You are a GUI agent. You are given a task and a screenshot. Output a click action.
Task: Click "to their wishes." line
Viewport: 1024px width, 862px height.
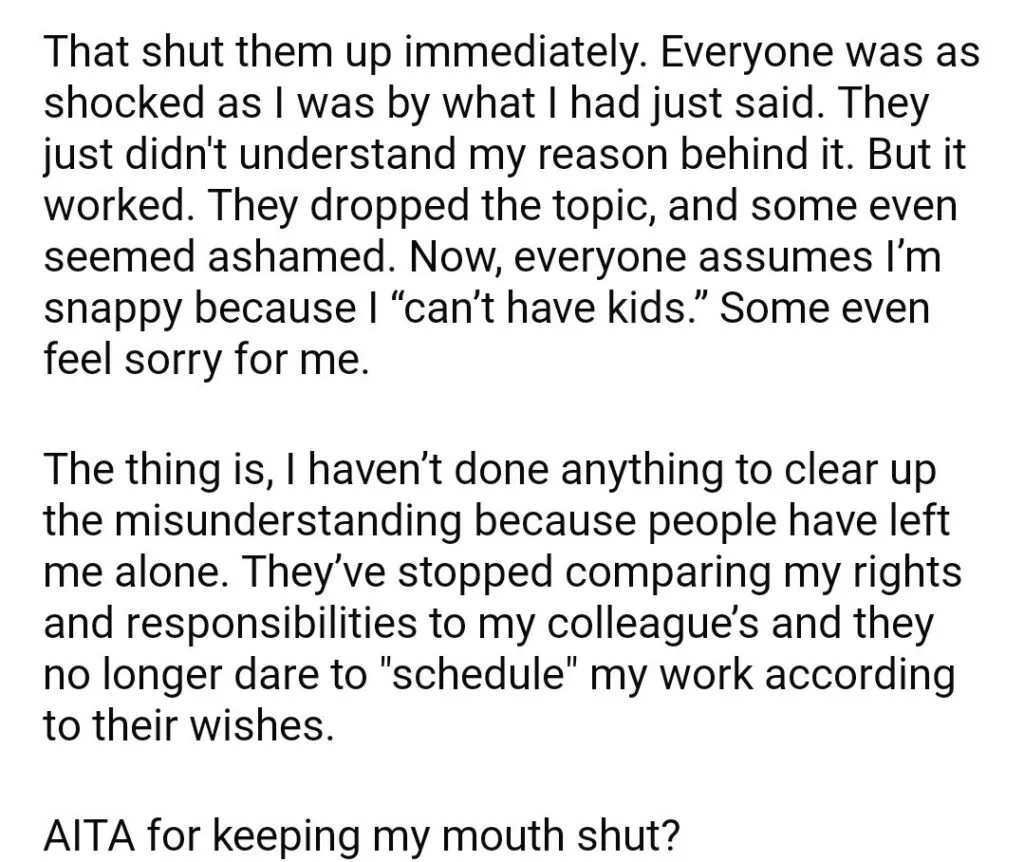pos(189,726)
